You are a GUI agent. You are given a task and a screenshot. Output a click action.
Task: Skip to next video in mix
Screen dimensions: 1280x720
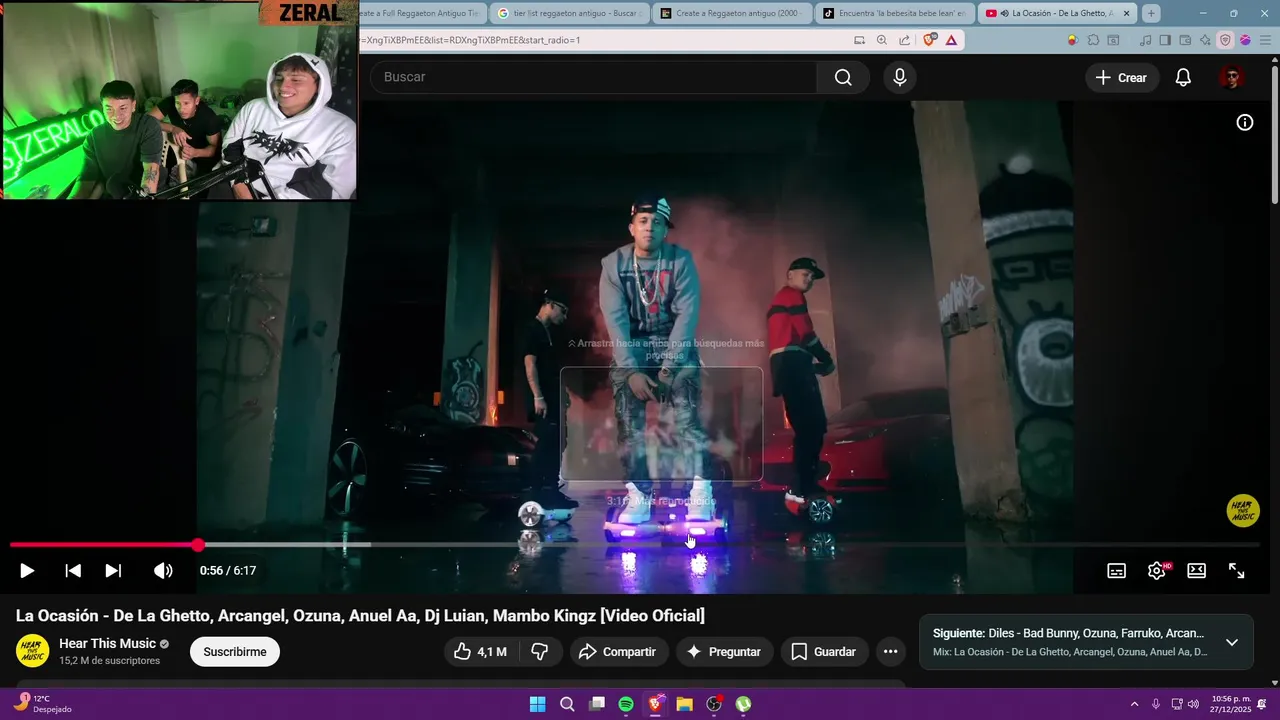pos(113,570)
